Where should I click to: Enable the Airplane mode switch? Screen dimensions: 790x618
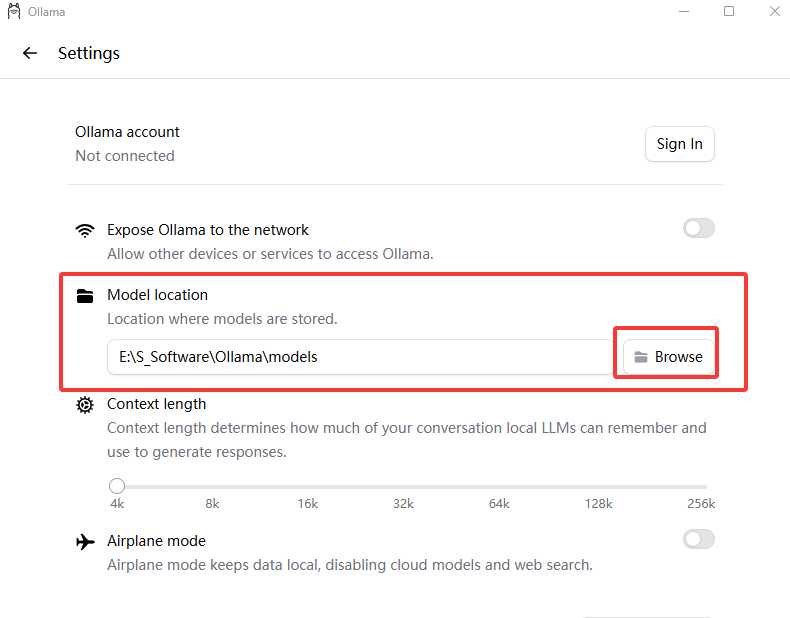point(699,539)
